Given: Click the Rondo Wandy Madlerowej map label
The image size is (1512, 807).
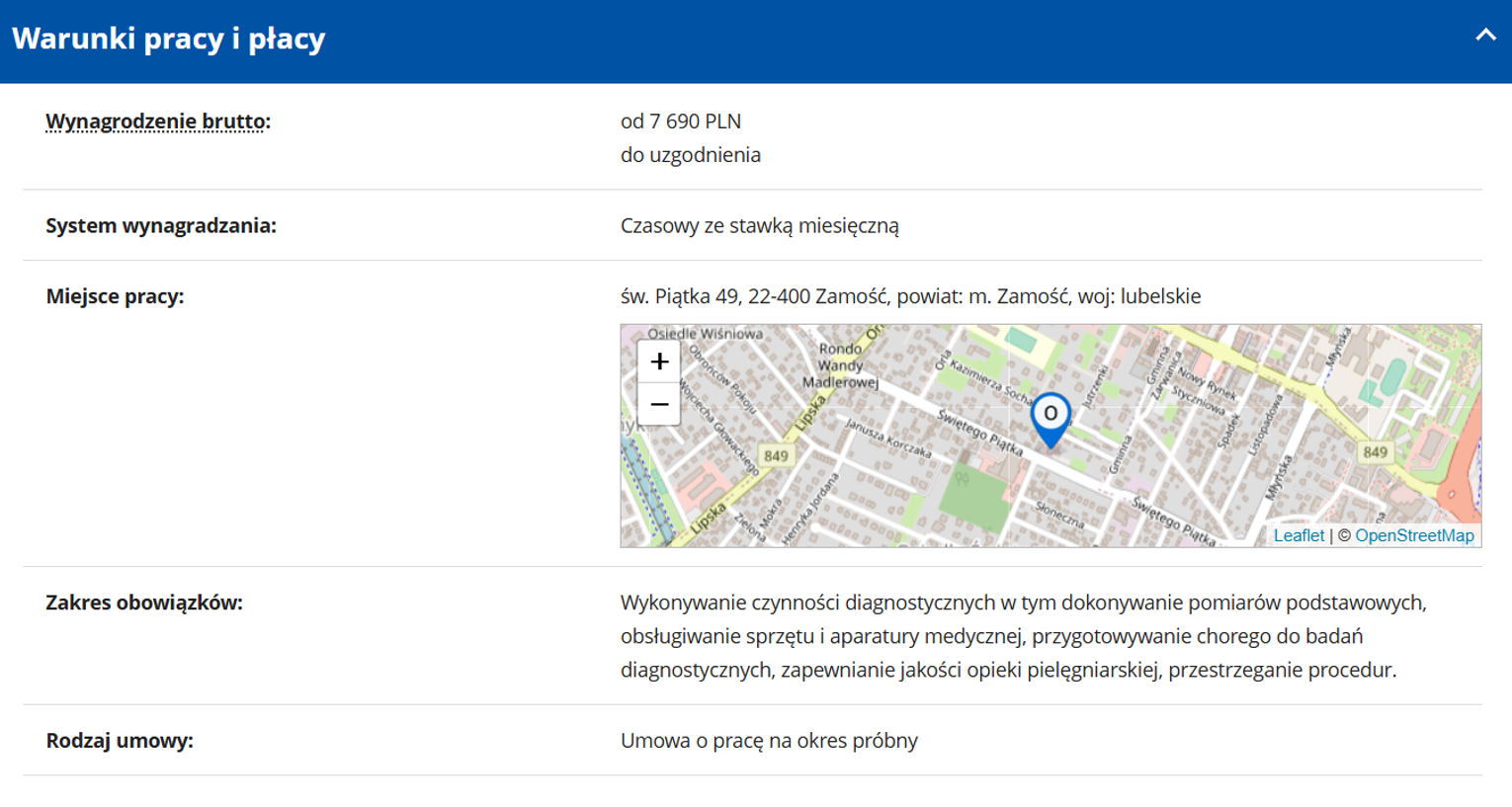Looking at the screenshot, I should click(840, 365).
